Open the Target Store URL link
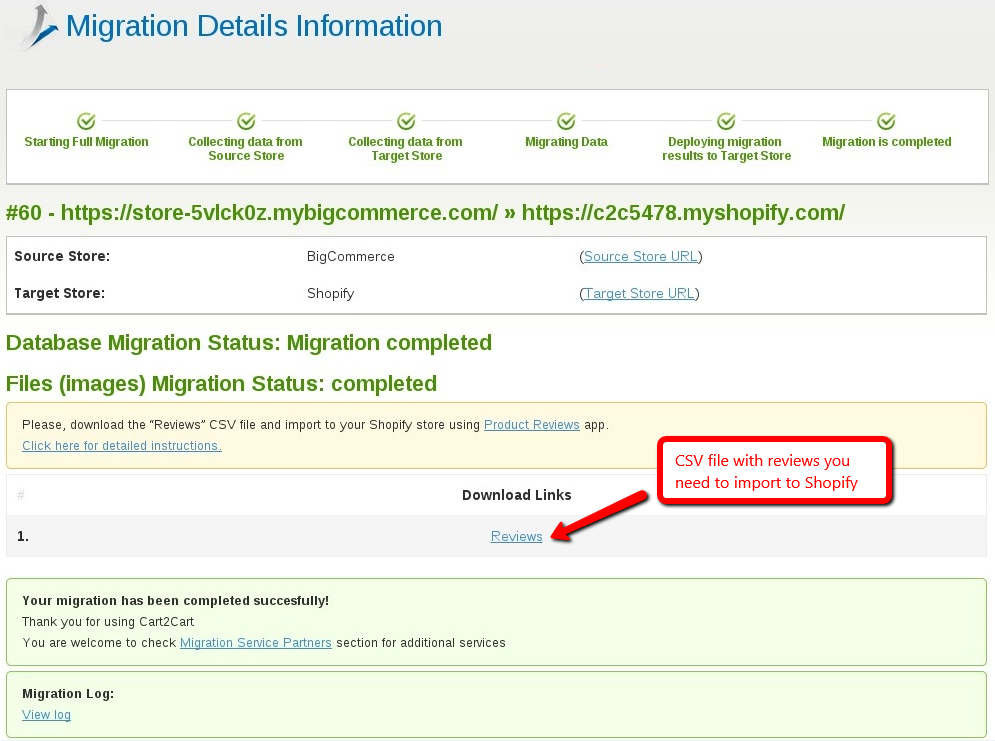The height and width of the screenshot is (741, 995). coord(639,294)
